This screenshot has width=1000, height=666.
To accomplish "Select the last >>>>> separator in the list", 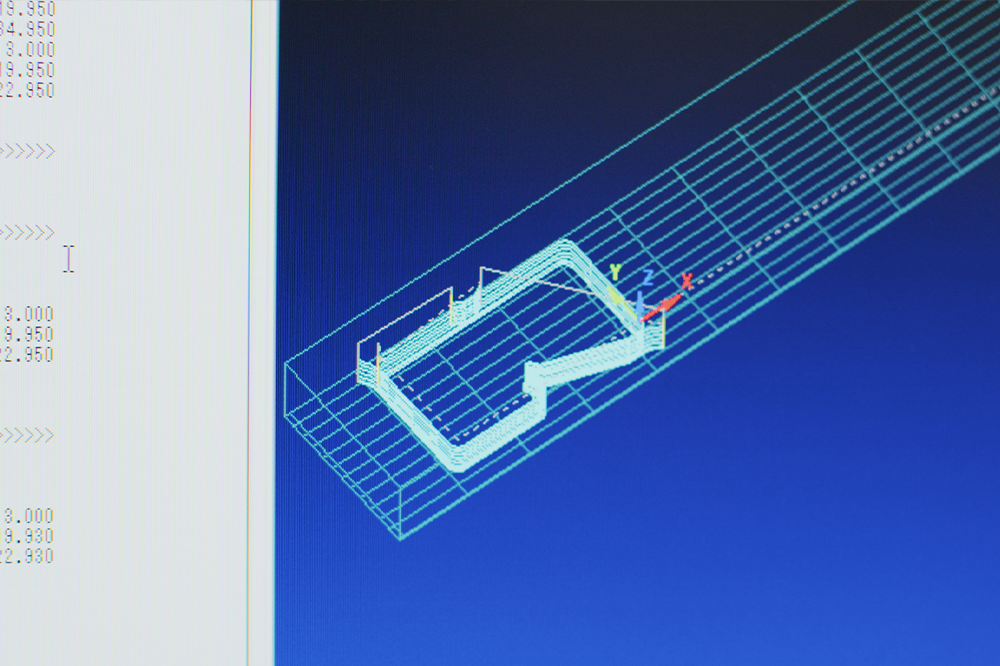I will point(27,435).
